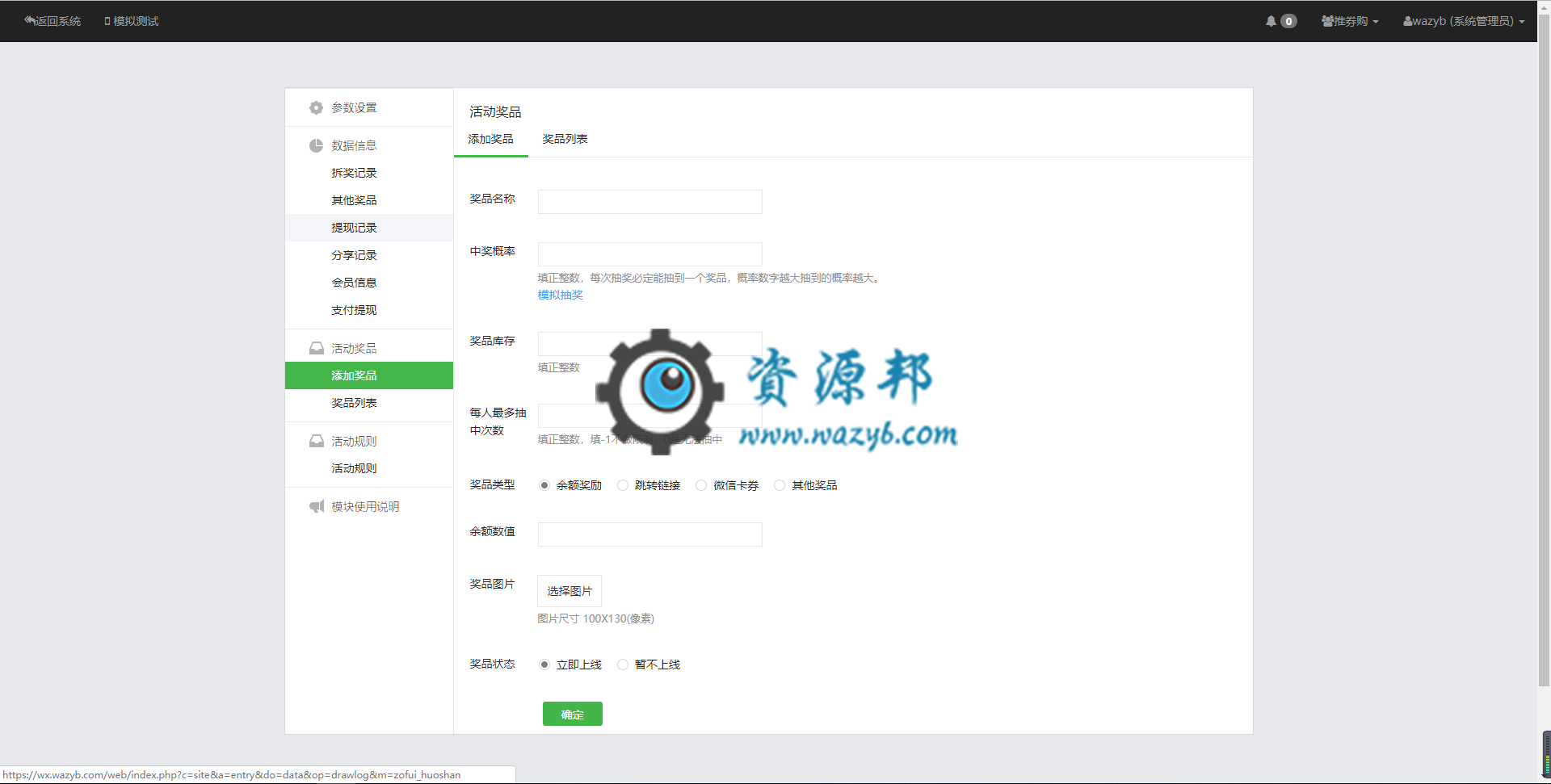Click the notification count badge 0

tap(1288, 21)
